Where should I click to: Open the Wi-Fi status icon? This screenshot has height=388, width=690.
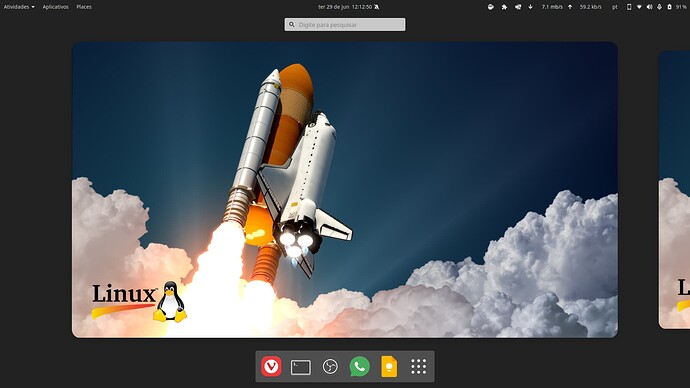[x=639, y=7]
